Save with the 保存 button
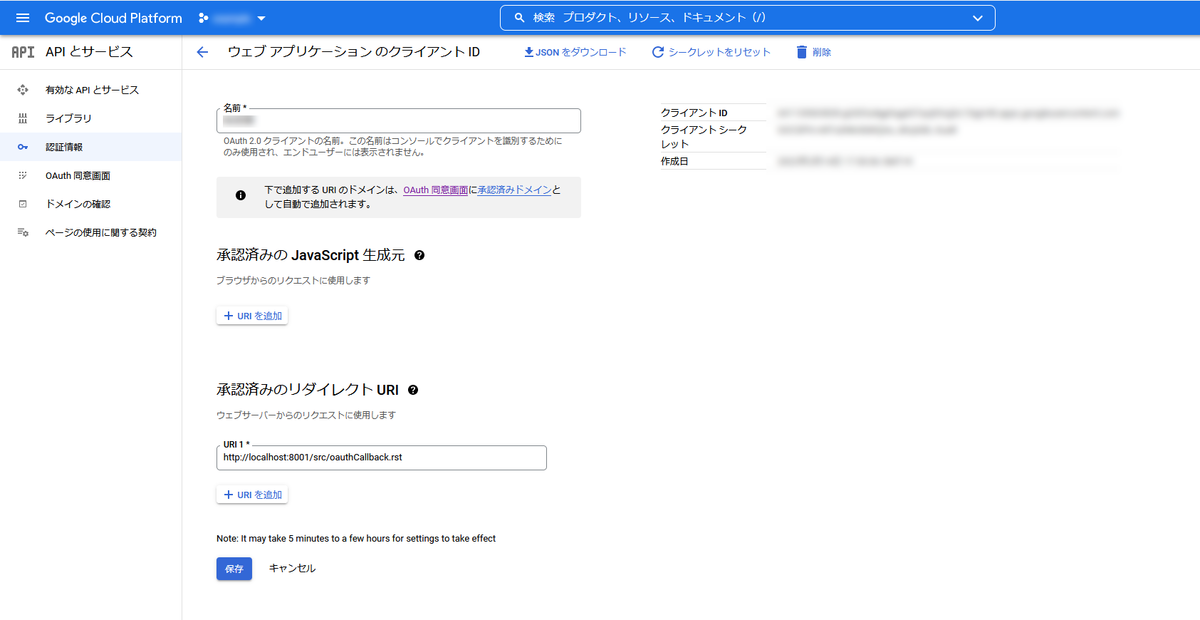This screenshot has width=1200, height=620. (234, 568)
